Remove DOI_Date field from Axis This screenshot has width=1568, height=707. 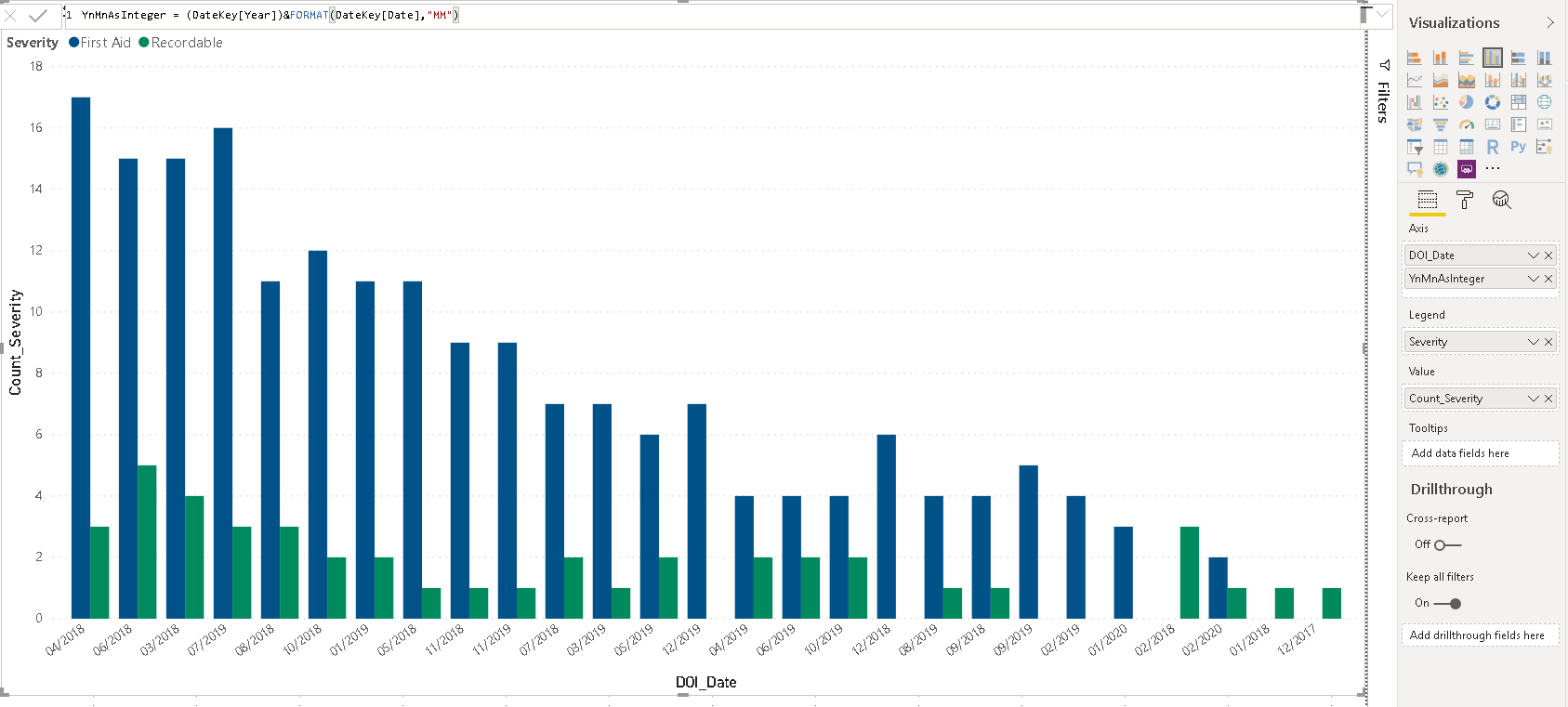click(1548, 255)
